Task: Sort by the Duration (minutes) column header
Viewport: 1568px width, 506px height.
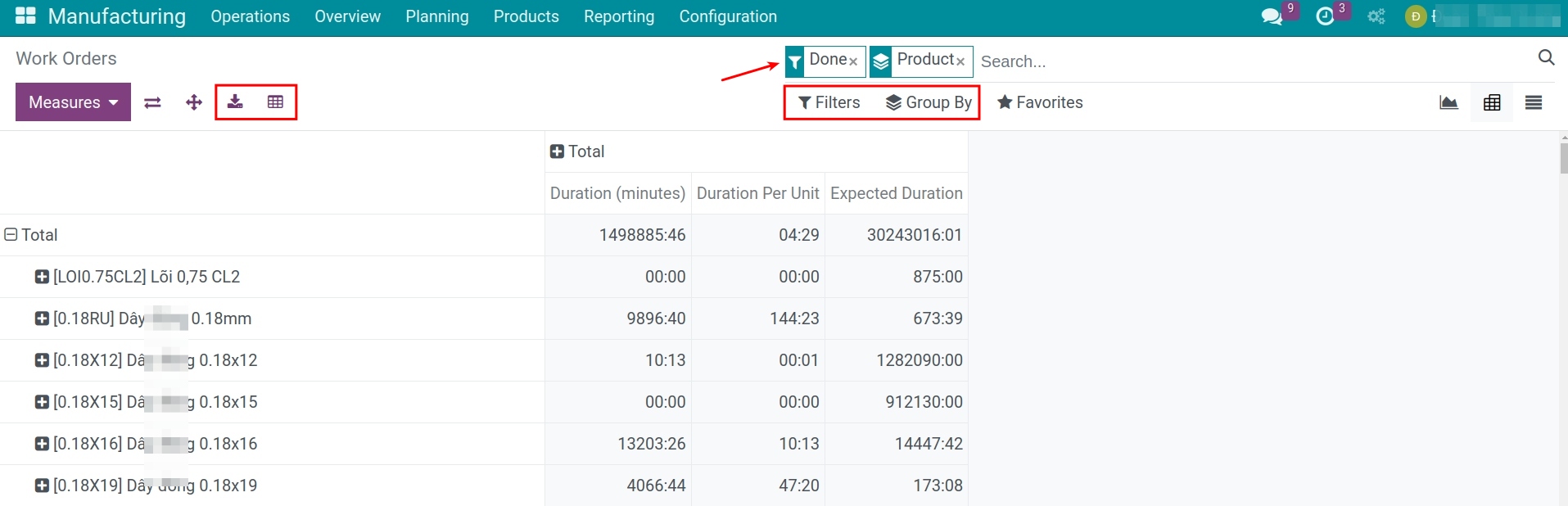Action: point(617,193)
